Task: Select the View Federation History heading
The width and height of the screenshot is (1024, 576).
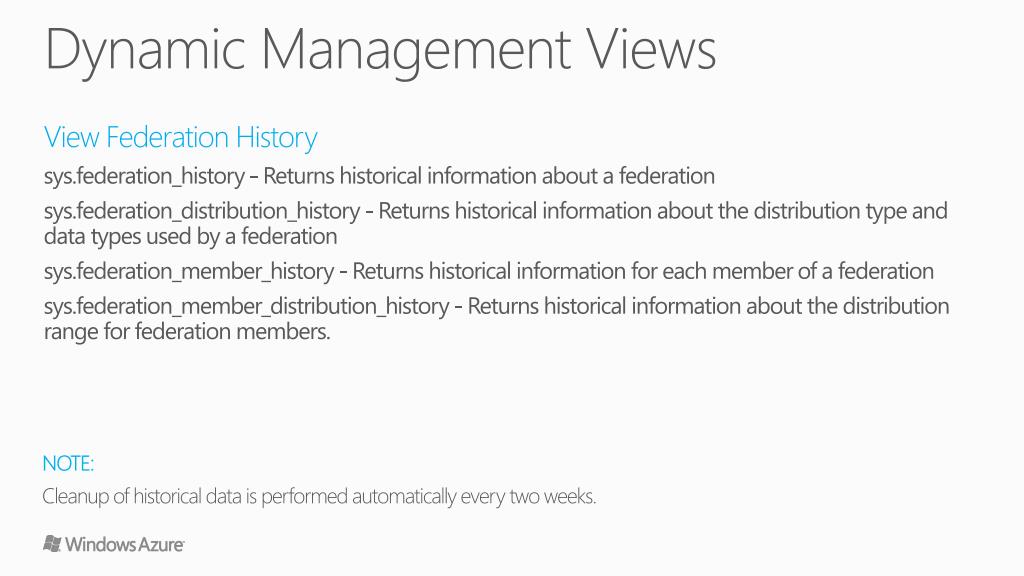Action: click(x=180, y=137)
